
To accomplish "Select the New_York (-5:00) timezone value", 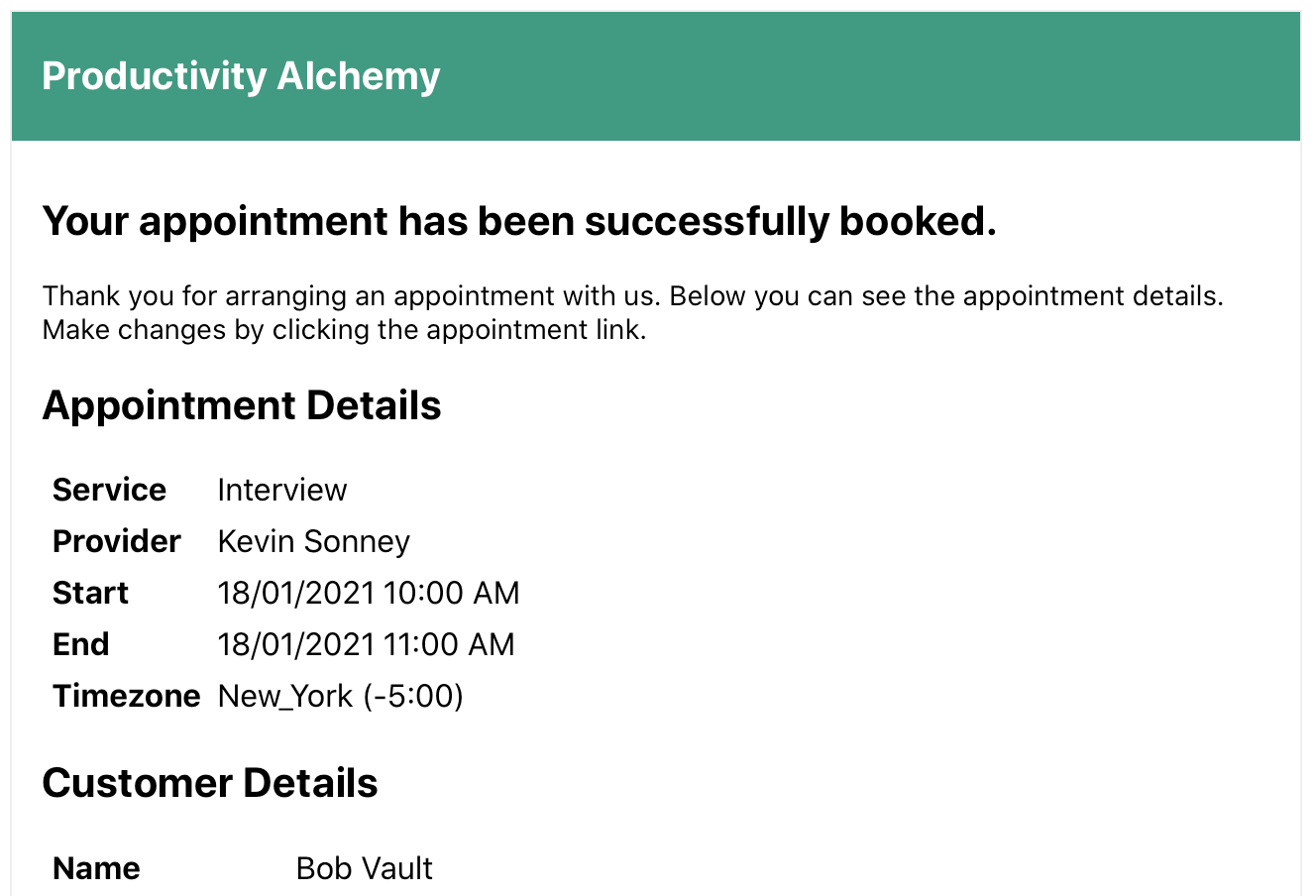I will coord(341,696).
